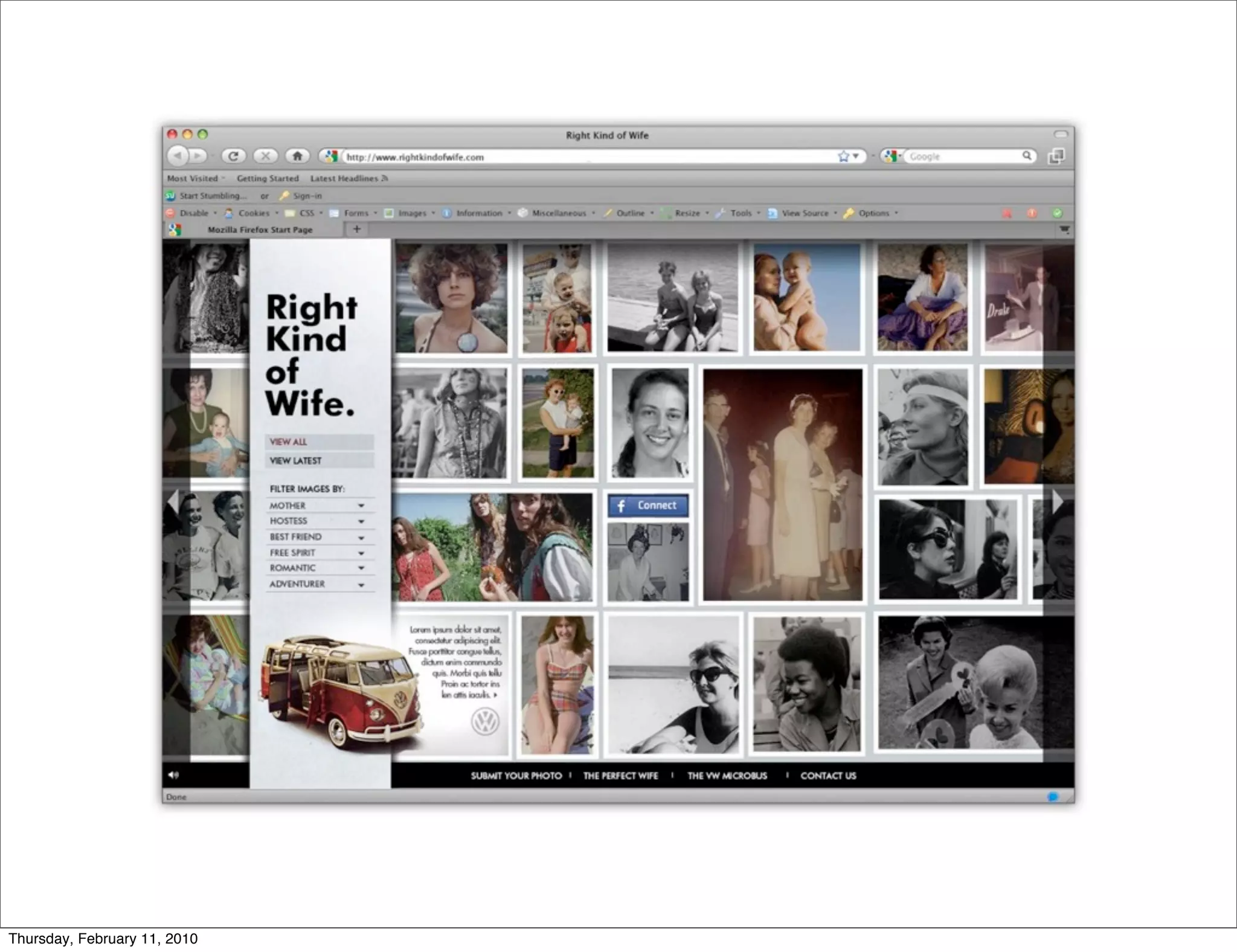This screenshot has width=1237, height=952.
Task: Click the stop loading X button
Action: tap(265, 156)
